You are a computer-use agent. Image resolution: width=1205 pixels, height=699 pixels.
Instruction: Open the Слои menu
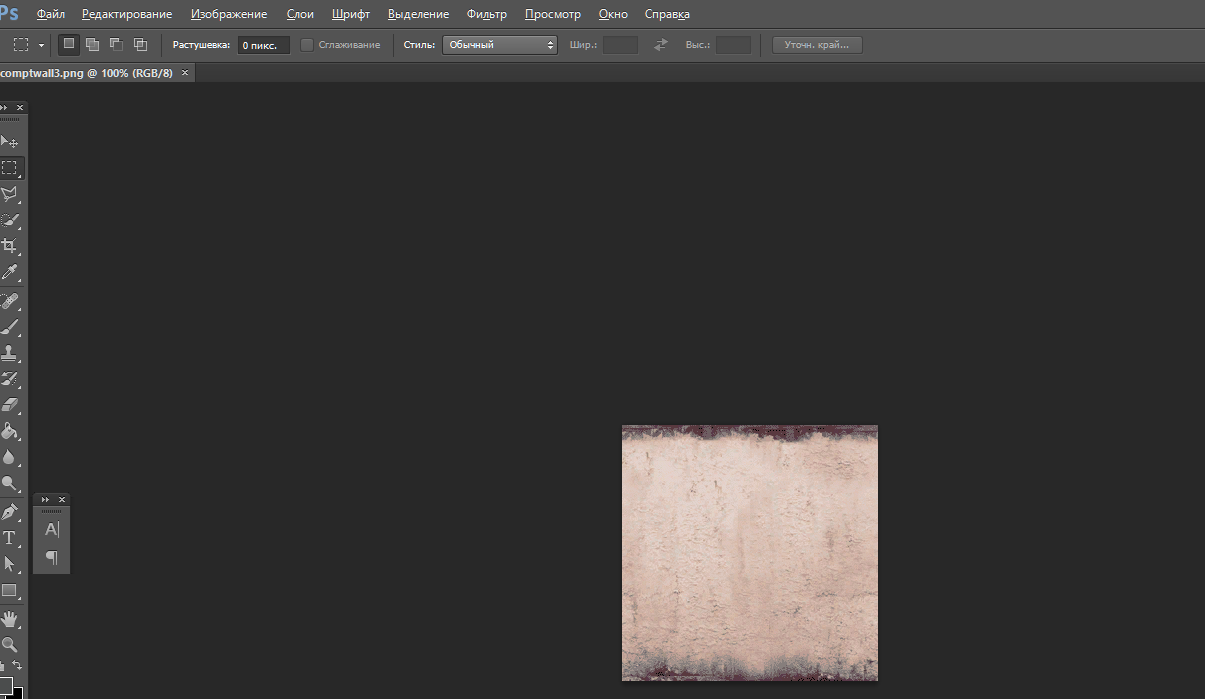[x=299, y=14]
